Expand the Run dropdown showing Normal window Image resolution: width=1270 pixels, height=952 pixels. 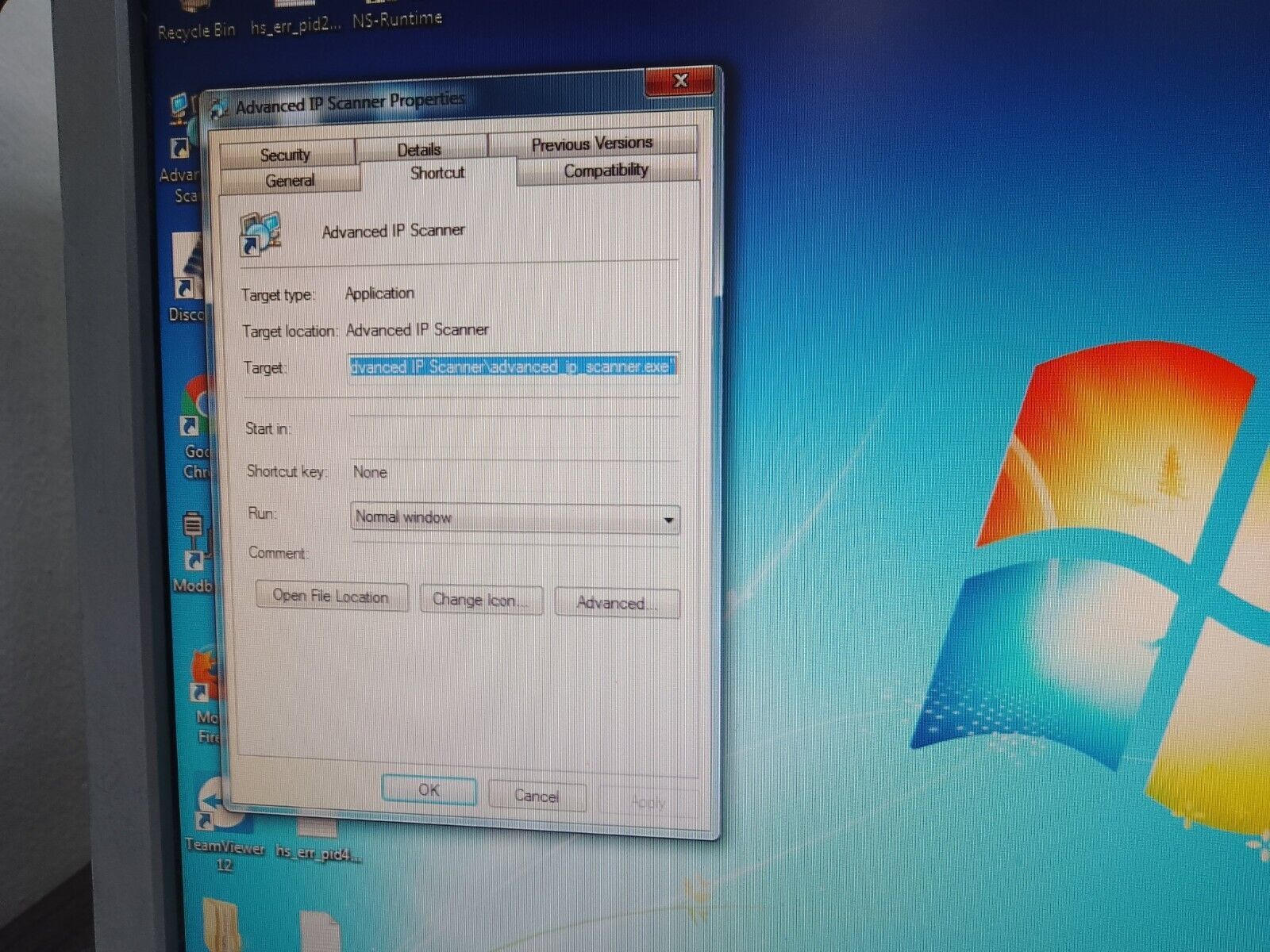[515, 518]
